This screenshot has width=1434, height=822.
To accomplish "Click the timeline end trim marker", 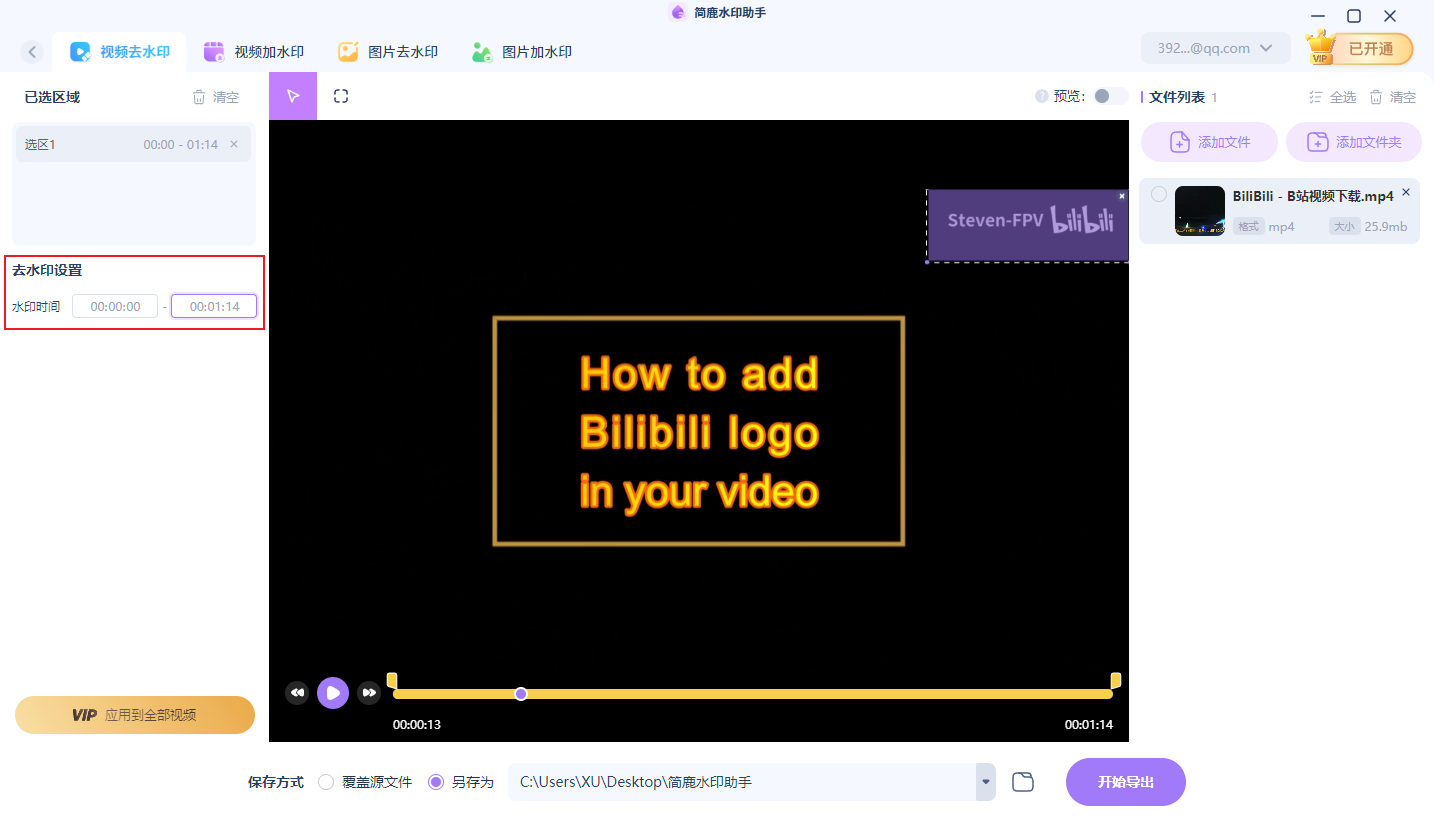I will [x=1116, y=680].
